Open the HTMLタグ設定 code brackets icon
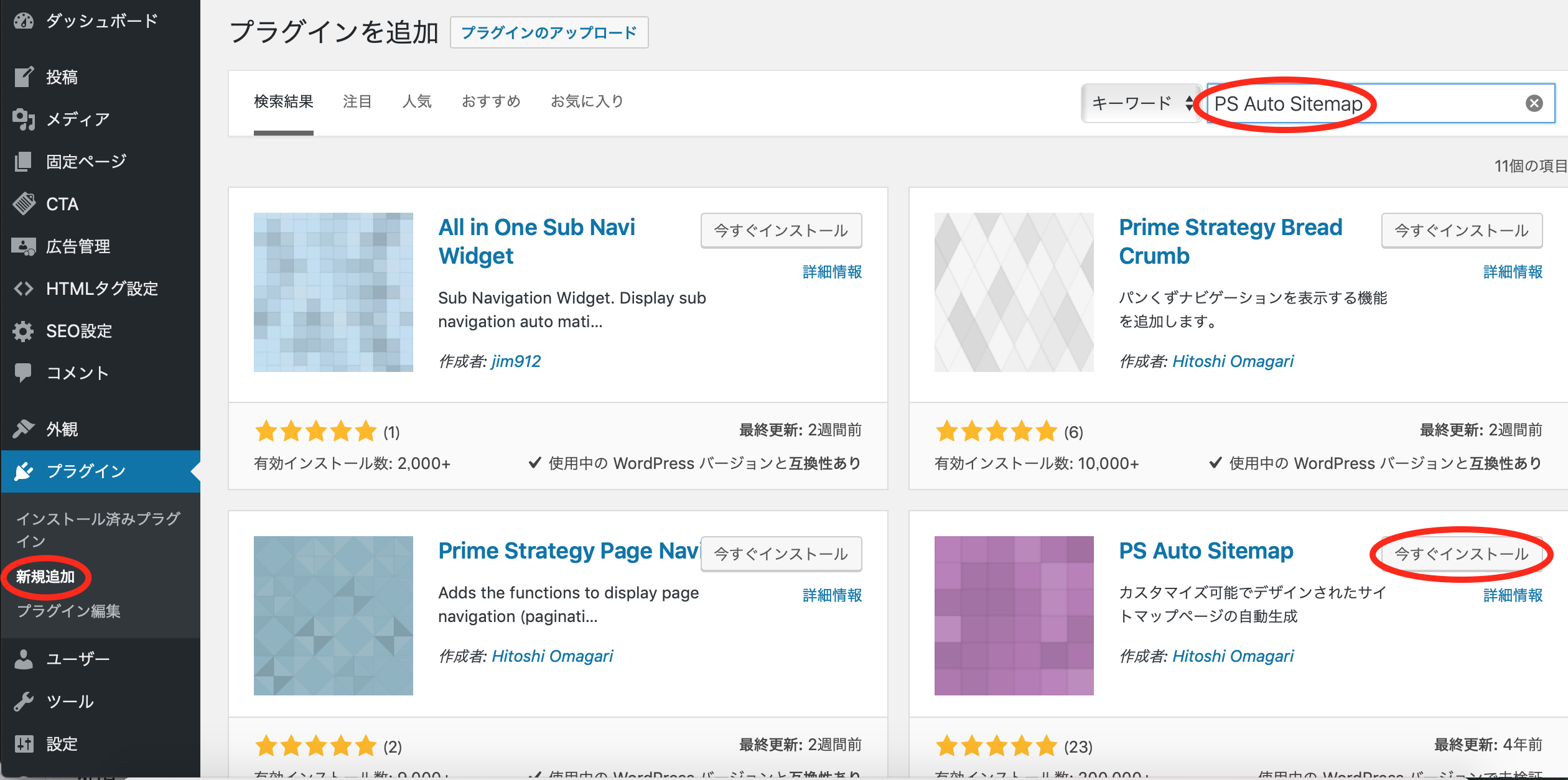This screenshot has height=780, width=1568. click(24, 289)
